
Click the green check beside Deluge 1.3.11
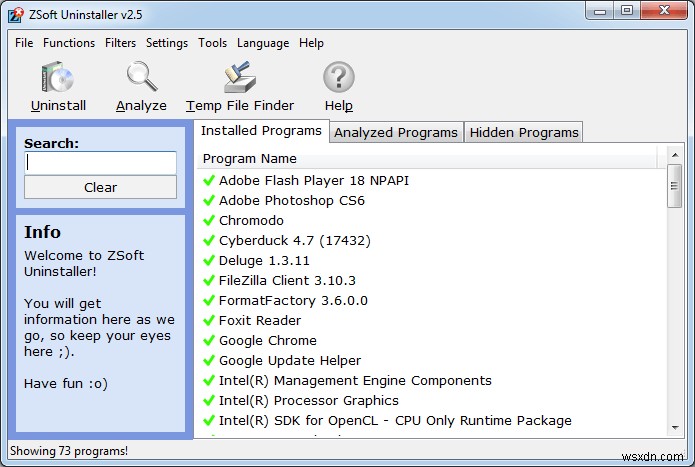pyautogui.click(x=209, y=260)
